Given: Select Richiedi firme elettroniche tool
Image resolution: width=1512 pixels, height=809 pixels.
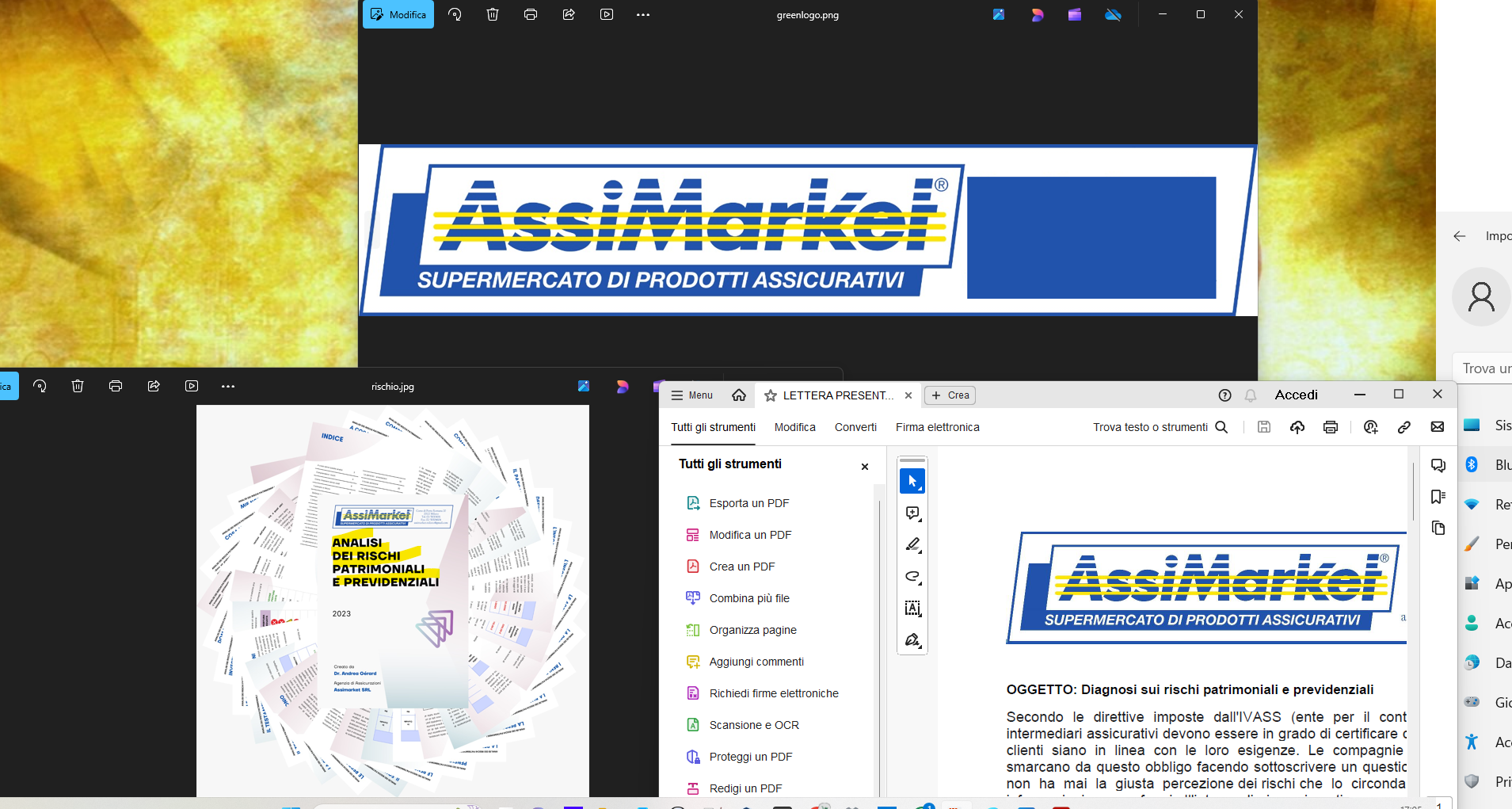Looking at the screenshot, I should click(772, 693).
